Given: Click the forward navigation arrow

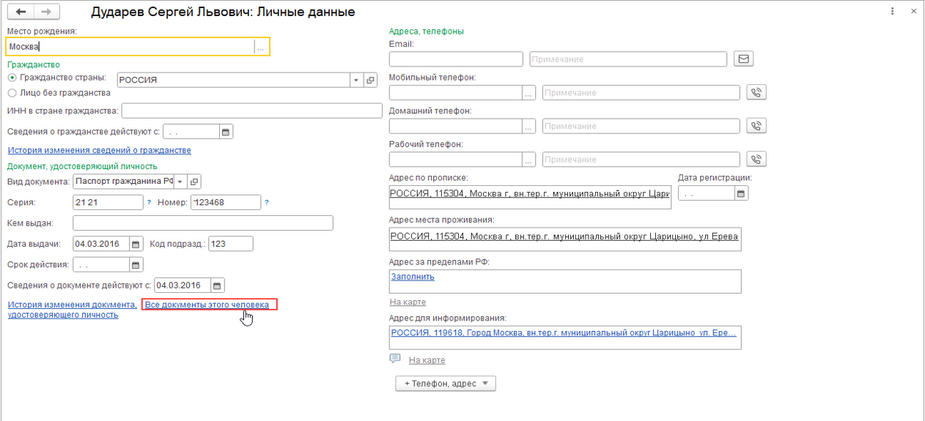Looking at the screenshot, I should point(46,12).
